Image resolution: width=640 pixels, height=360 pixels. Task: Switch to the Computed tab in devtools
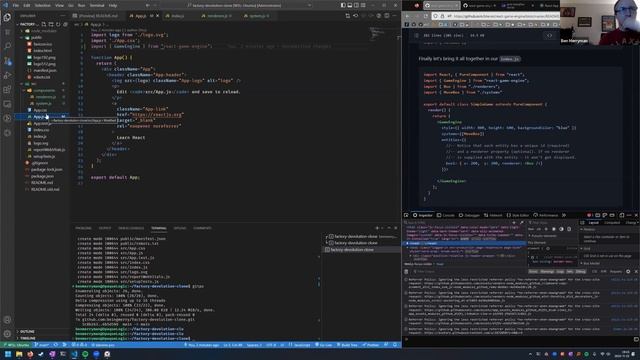coord(612,222)
